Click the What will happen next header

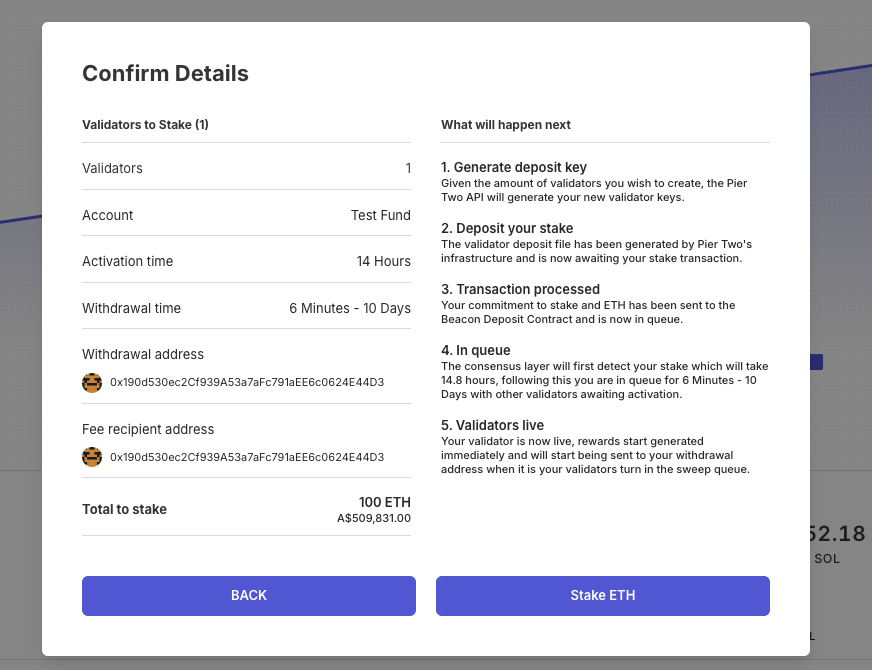click(x=506, y=125)
